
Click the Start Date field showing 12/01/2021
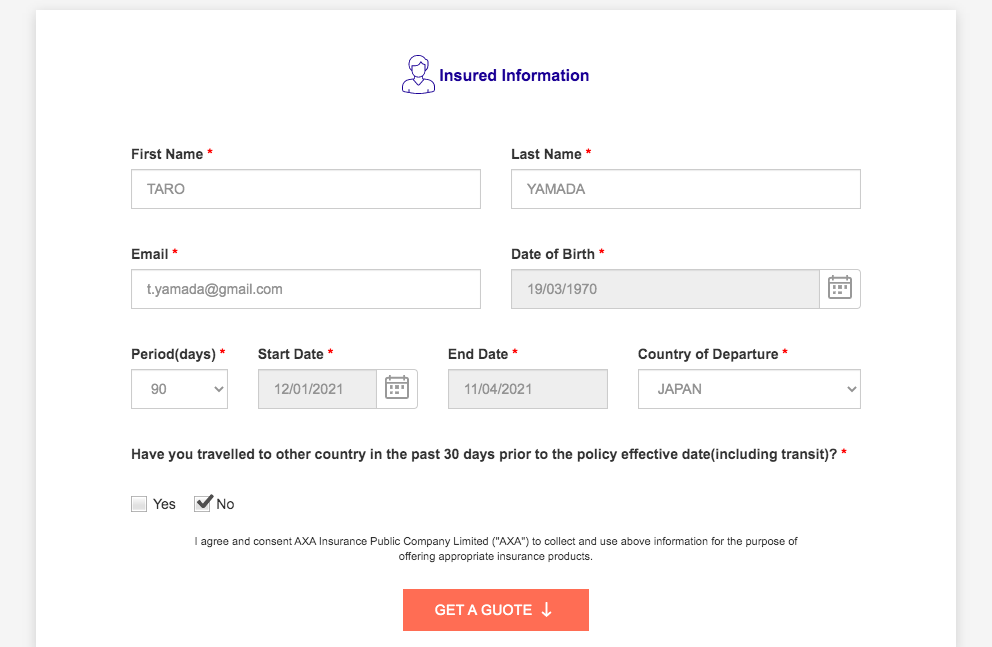pos(317,389)
